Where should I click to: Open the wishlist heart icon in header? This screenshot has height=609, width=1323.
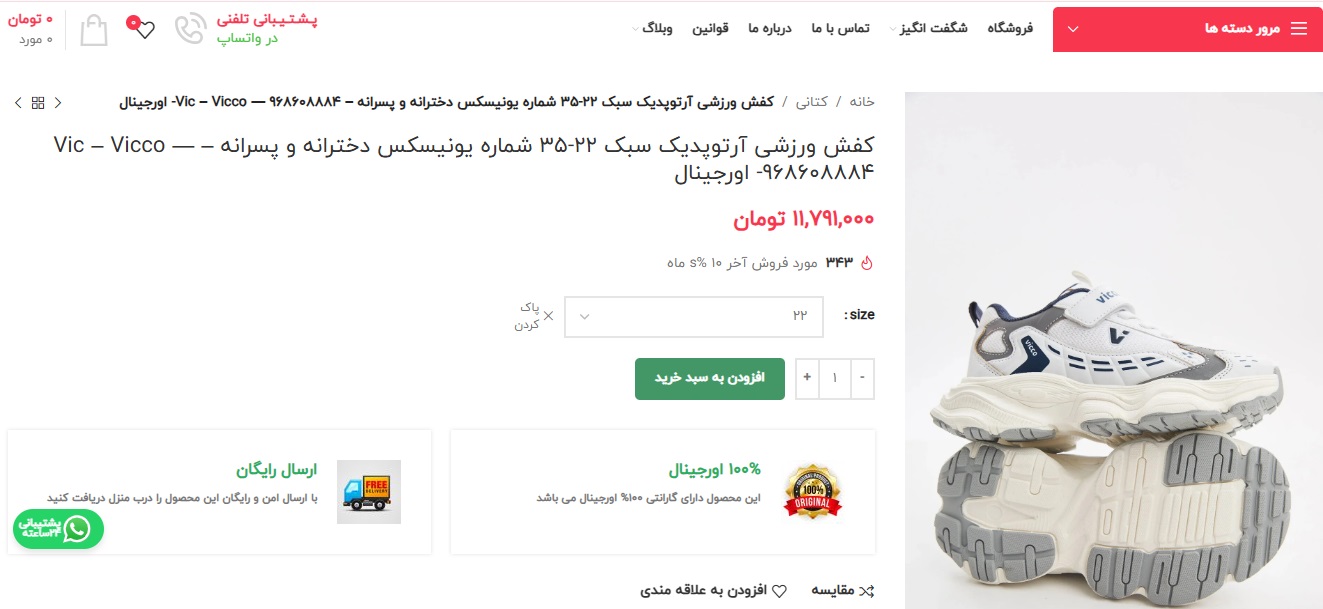tap(143, 28)
